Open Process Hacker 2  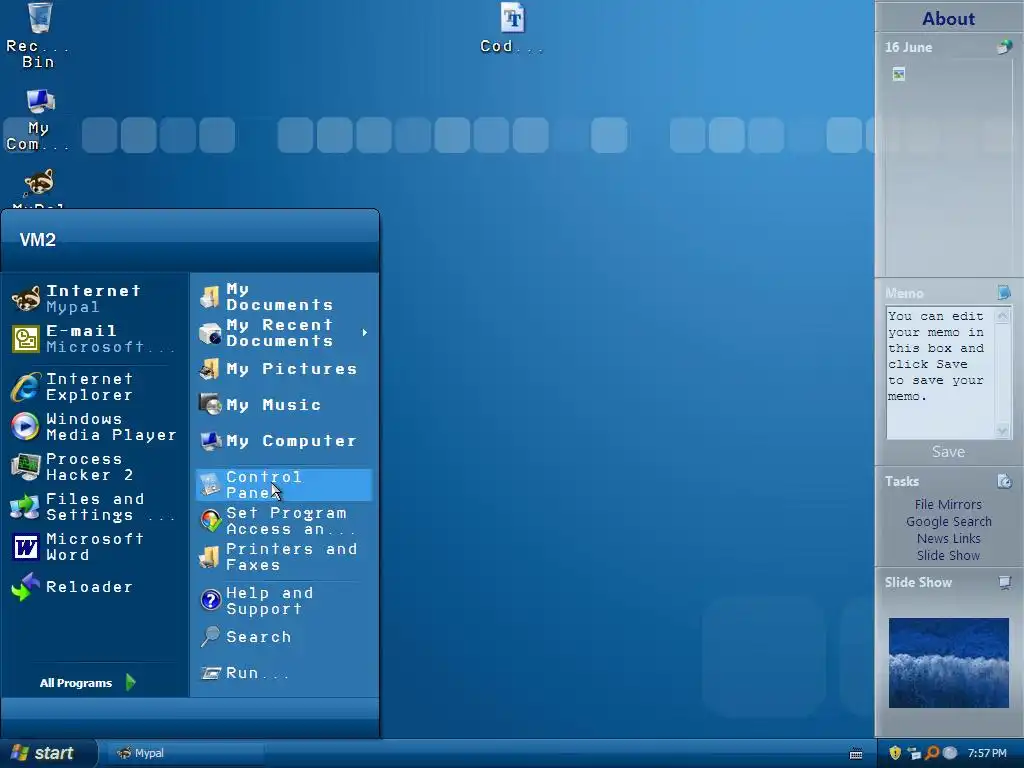(95, 467)
